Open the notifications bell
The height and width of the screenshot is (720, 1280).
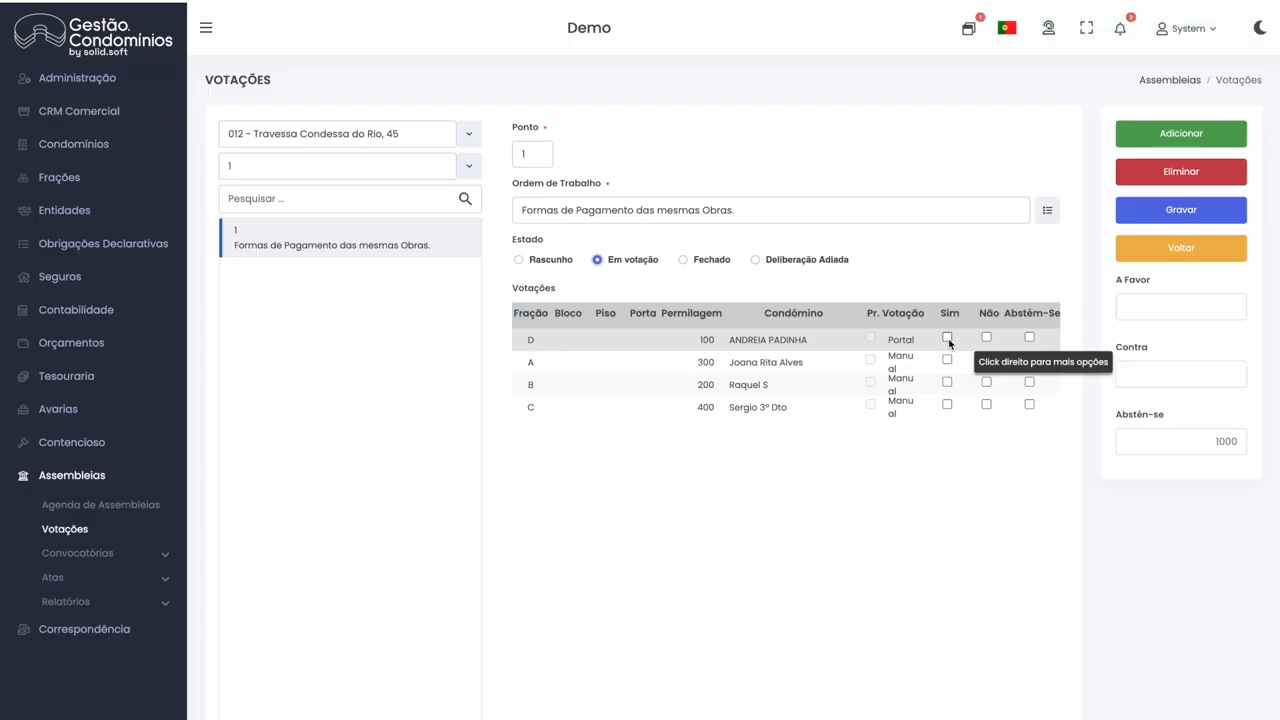pos(1120,29)
